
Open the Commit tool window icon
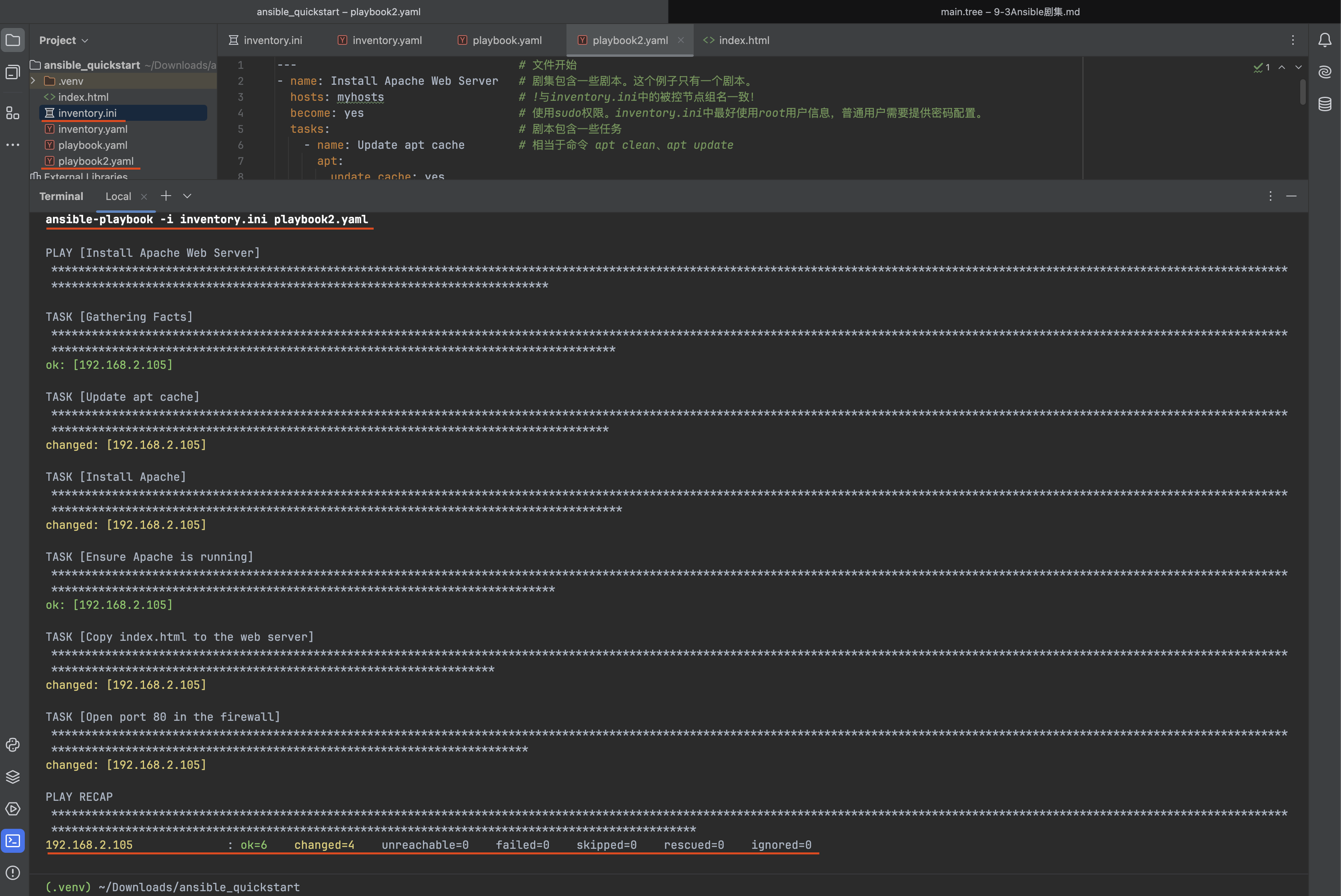(x=12, y=72)
